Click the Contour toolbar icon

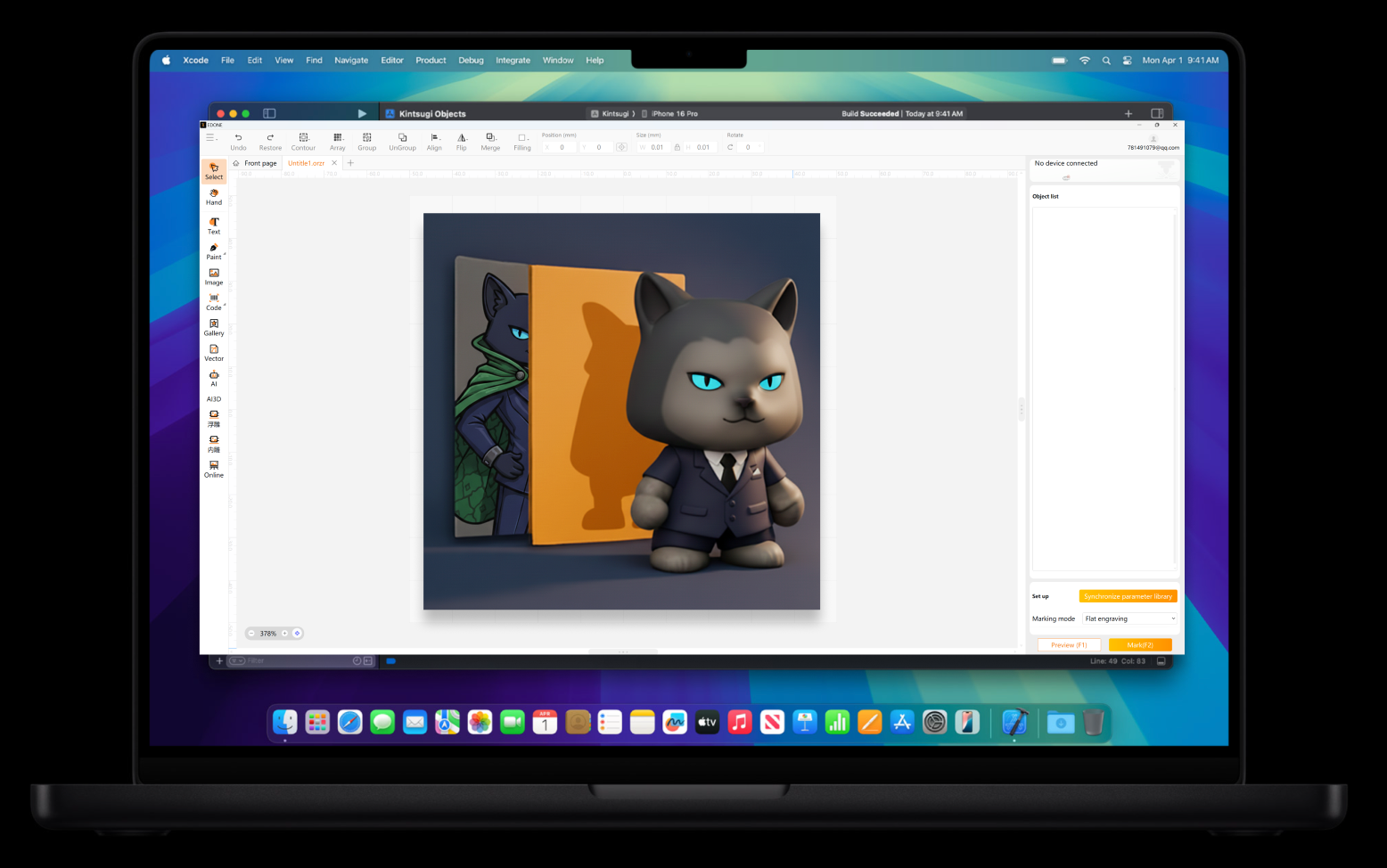(x=303, y=141)
